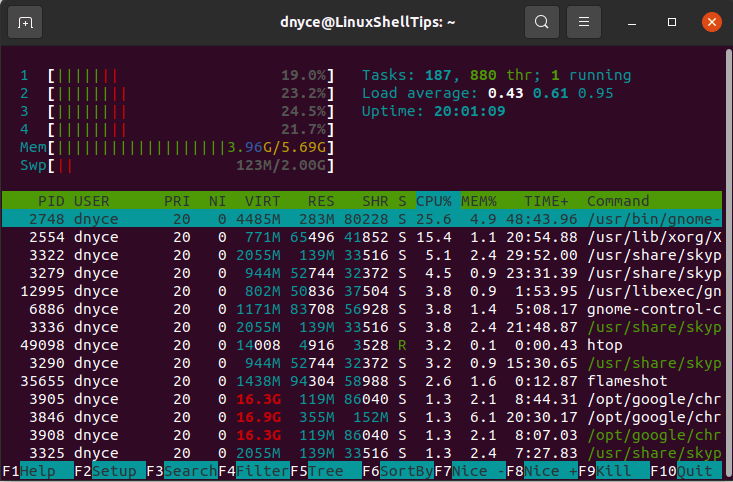Viewport: 733px width, 482px height.
Task: Open F2 Setup in htop
Action: (x=110, y=471)
